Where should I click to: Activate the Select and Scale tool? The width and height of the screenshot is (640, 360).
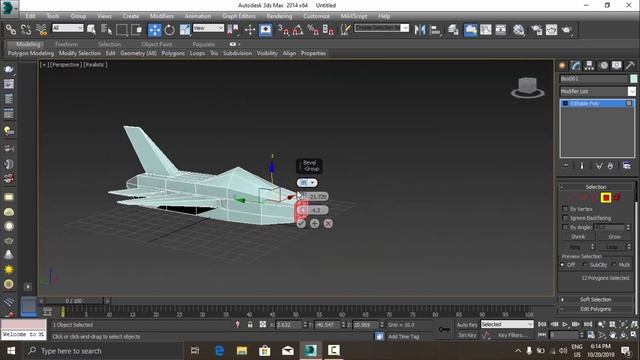coord(185,29)
